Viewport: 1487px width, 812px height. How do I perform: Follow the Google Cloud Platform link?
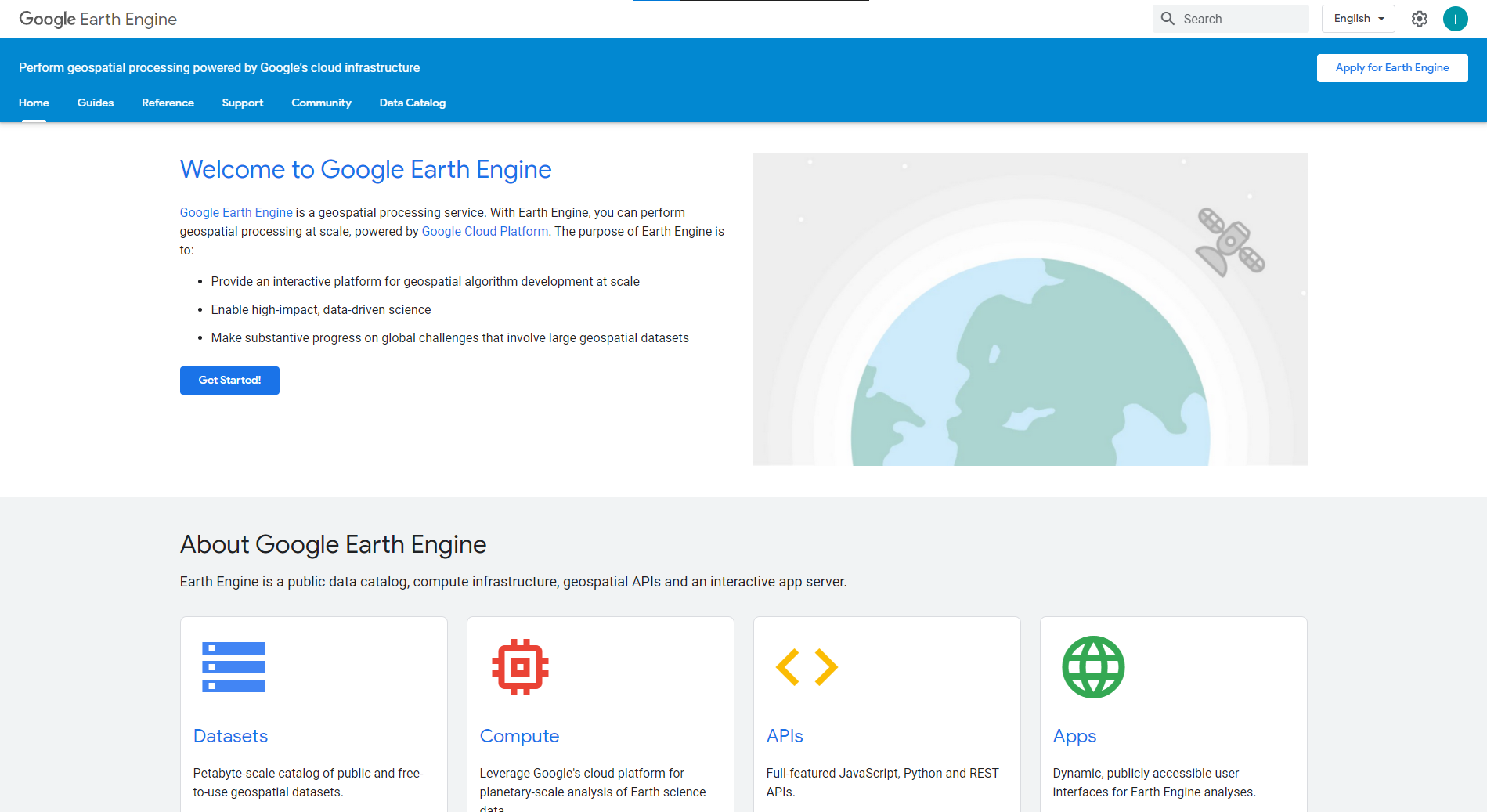pyautogui.click(x=485, y=231)
